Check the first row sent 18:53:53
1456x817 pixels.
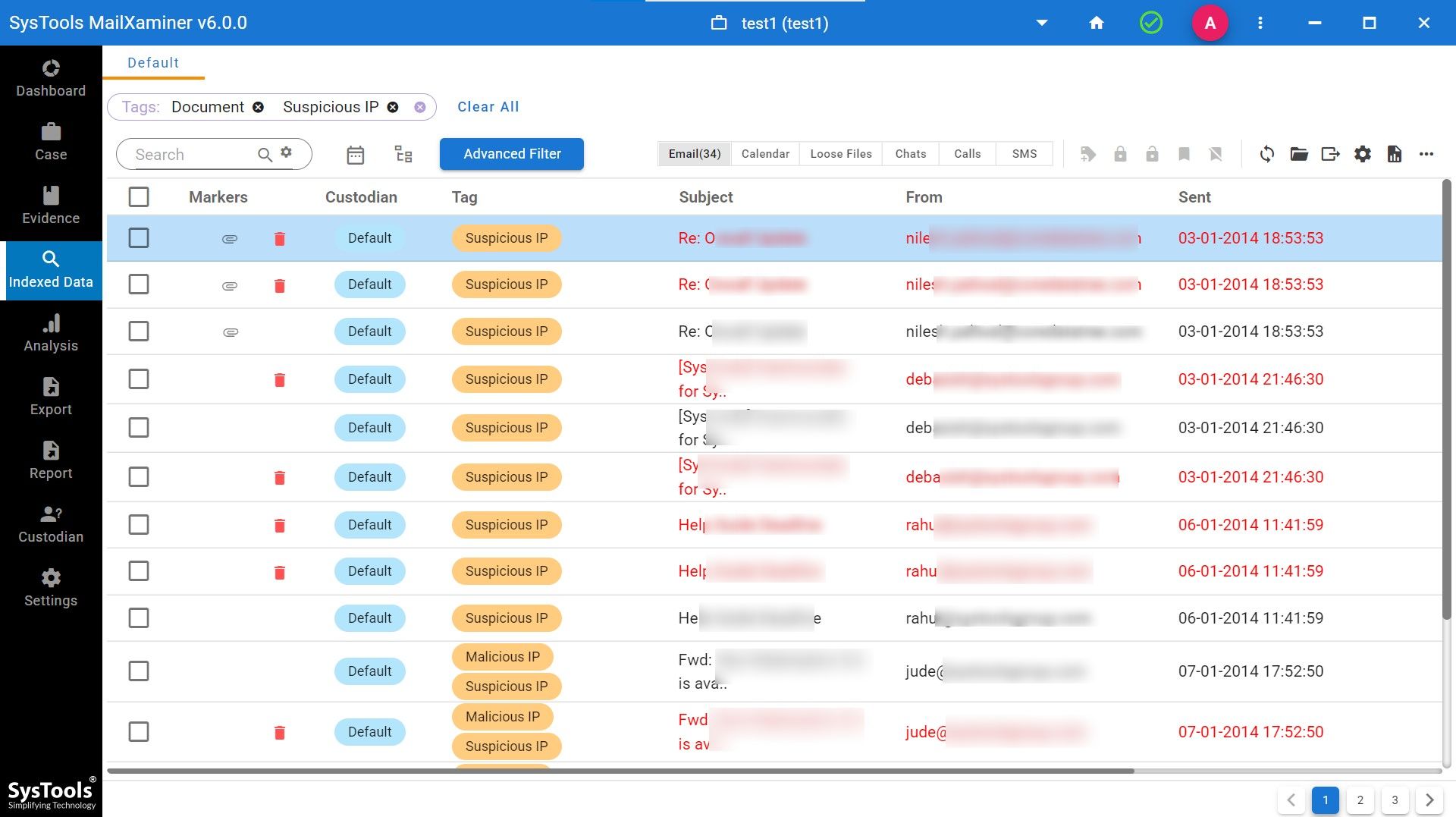point(139,238)
